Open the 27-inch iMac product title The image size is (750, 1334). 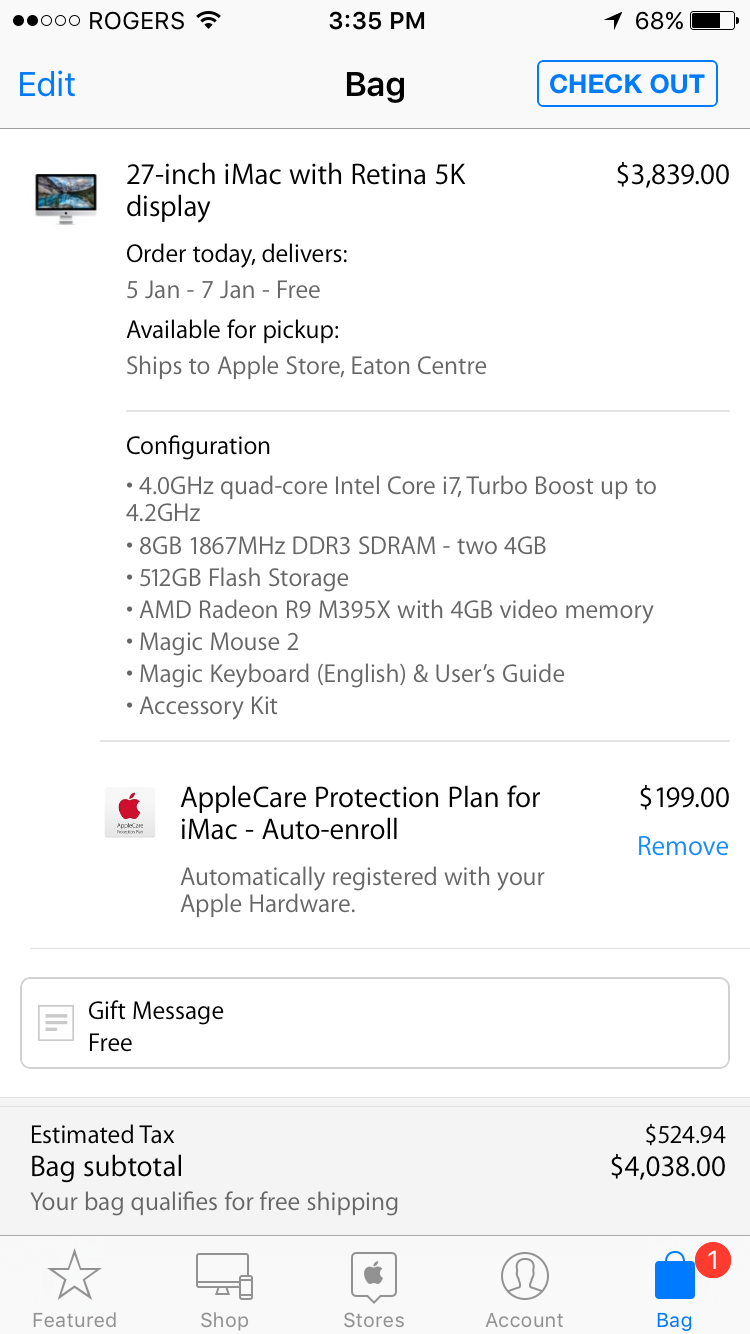point(296,190)
